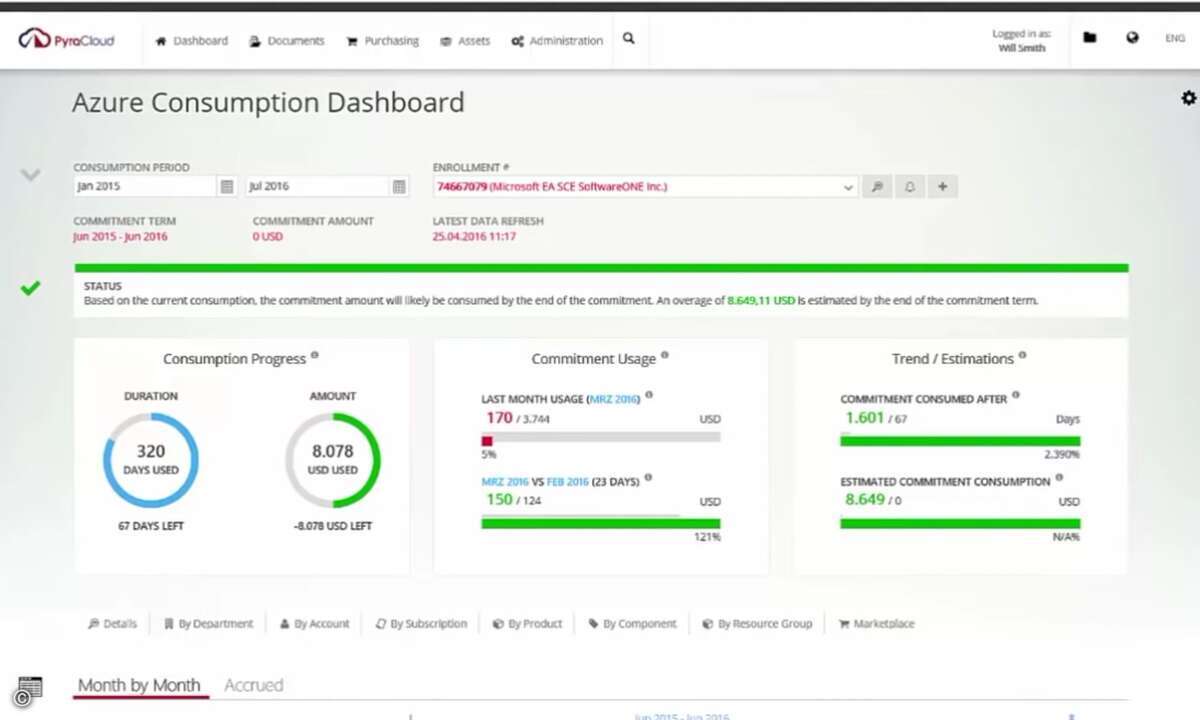Image resolution: width=1200 pixels, height=720 pixels.
Task: Click info icon beside Last Month Usage
Action: 648,395
